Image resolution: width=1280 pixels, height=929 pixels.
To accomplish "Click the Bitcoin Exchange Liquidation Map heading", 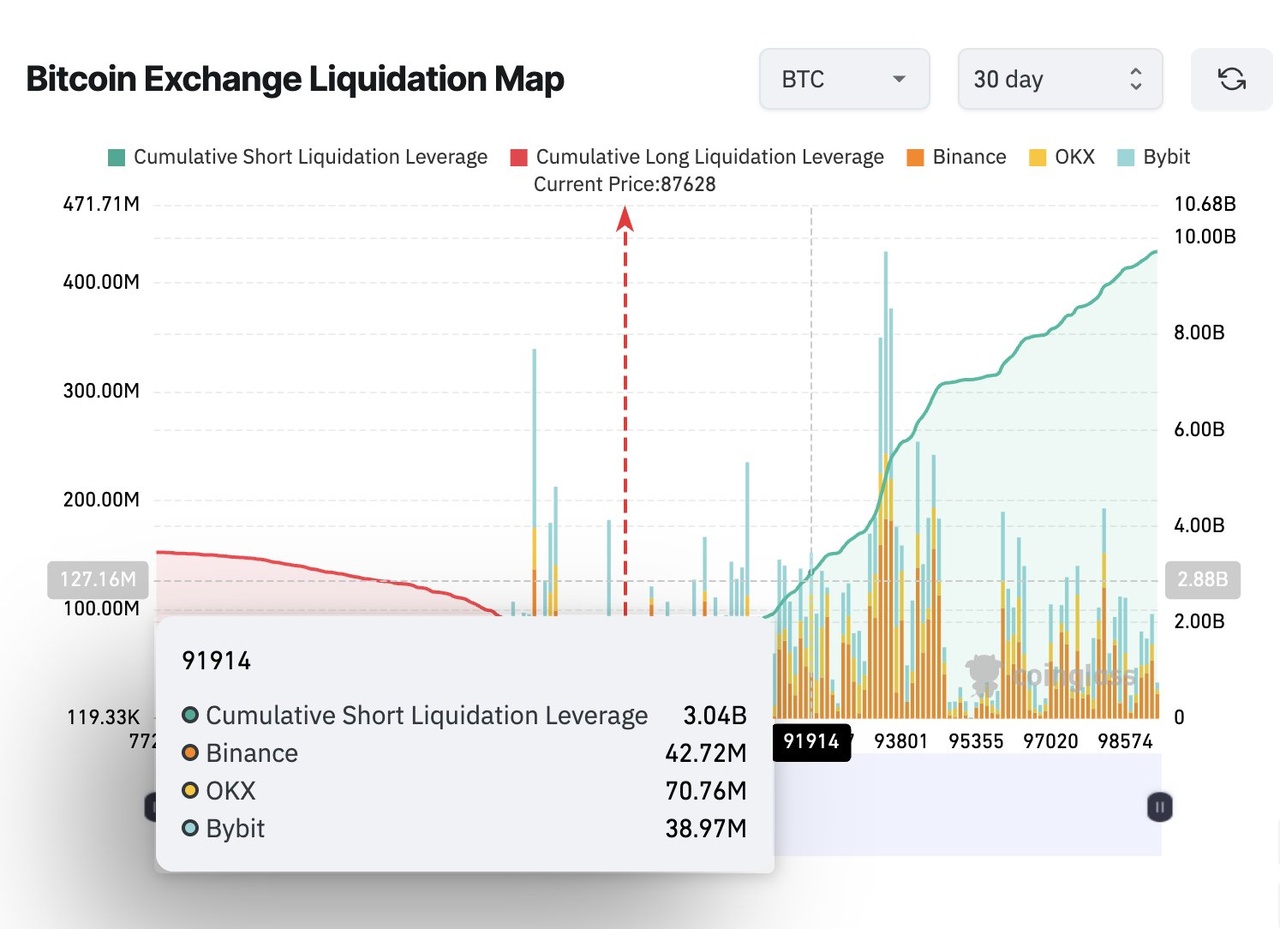I will click(295, 79).
